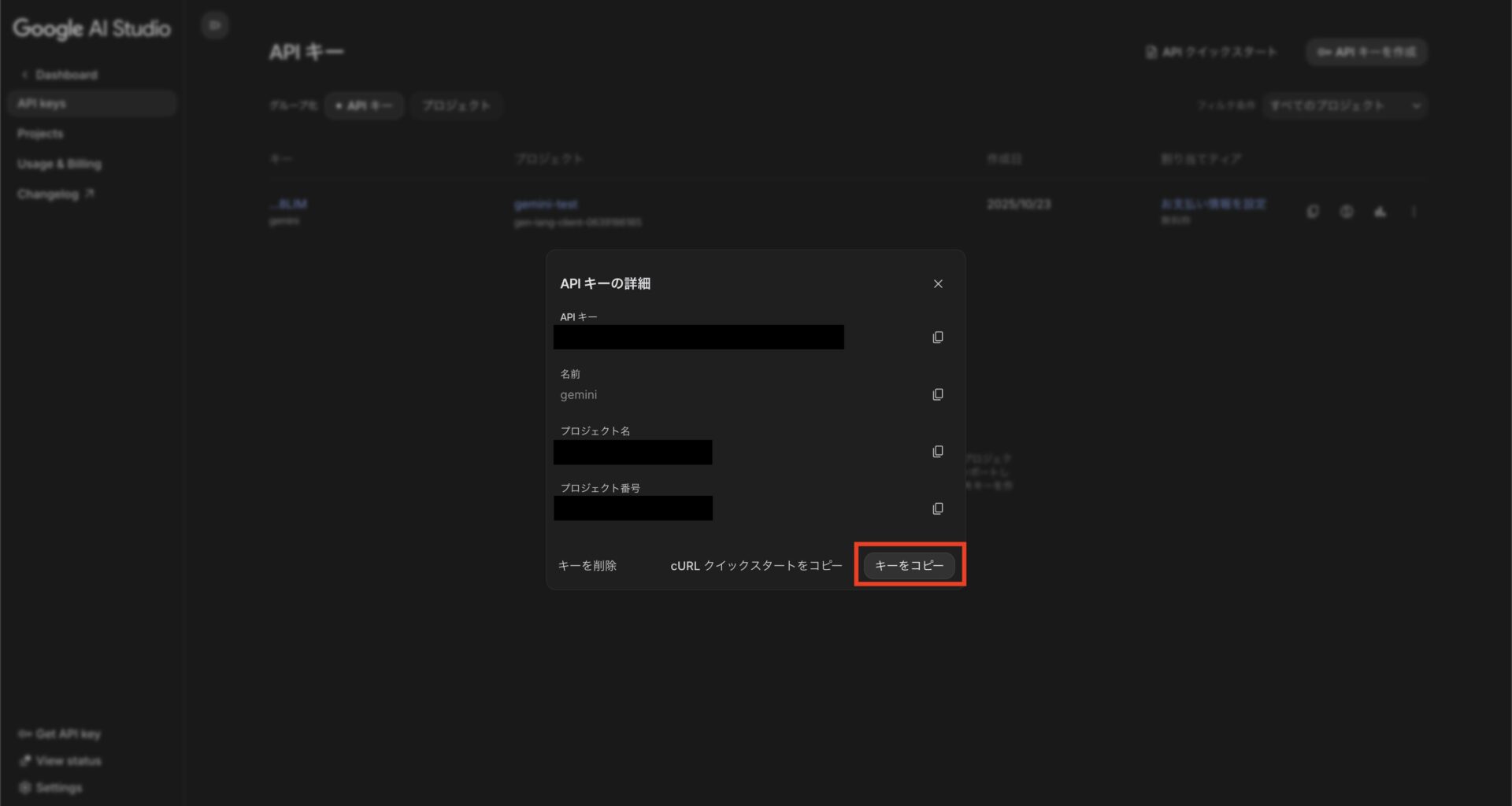Viewport: 1512px width, 806px height.
Task: Click the document icon beside API クイックスタート
Action: pos(1151,52)
